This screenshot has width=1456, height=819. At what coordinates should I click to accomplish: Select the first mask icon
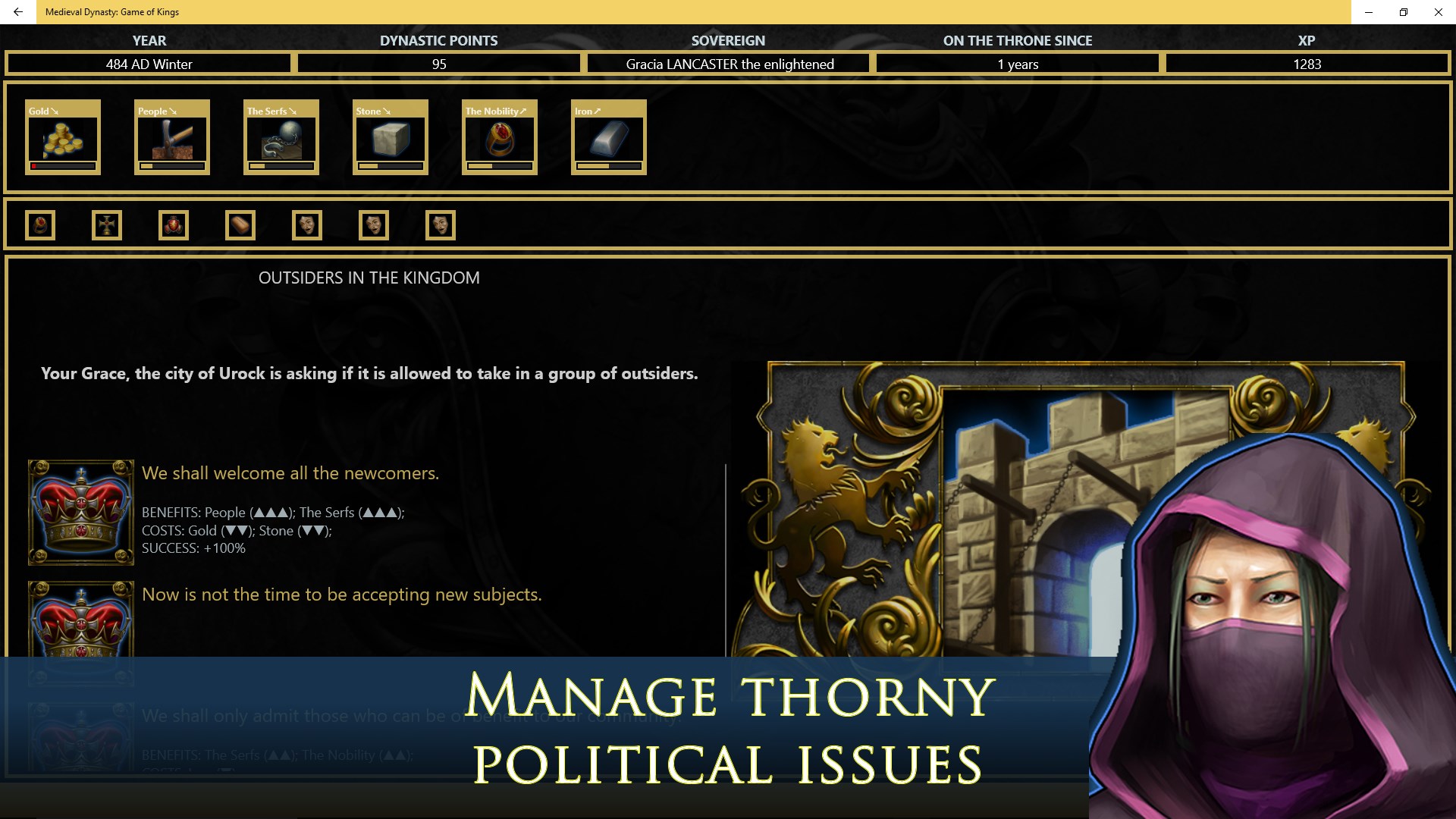coord(307,225)
